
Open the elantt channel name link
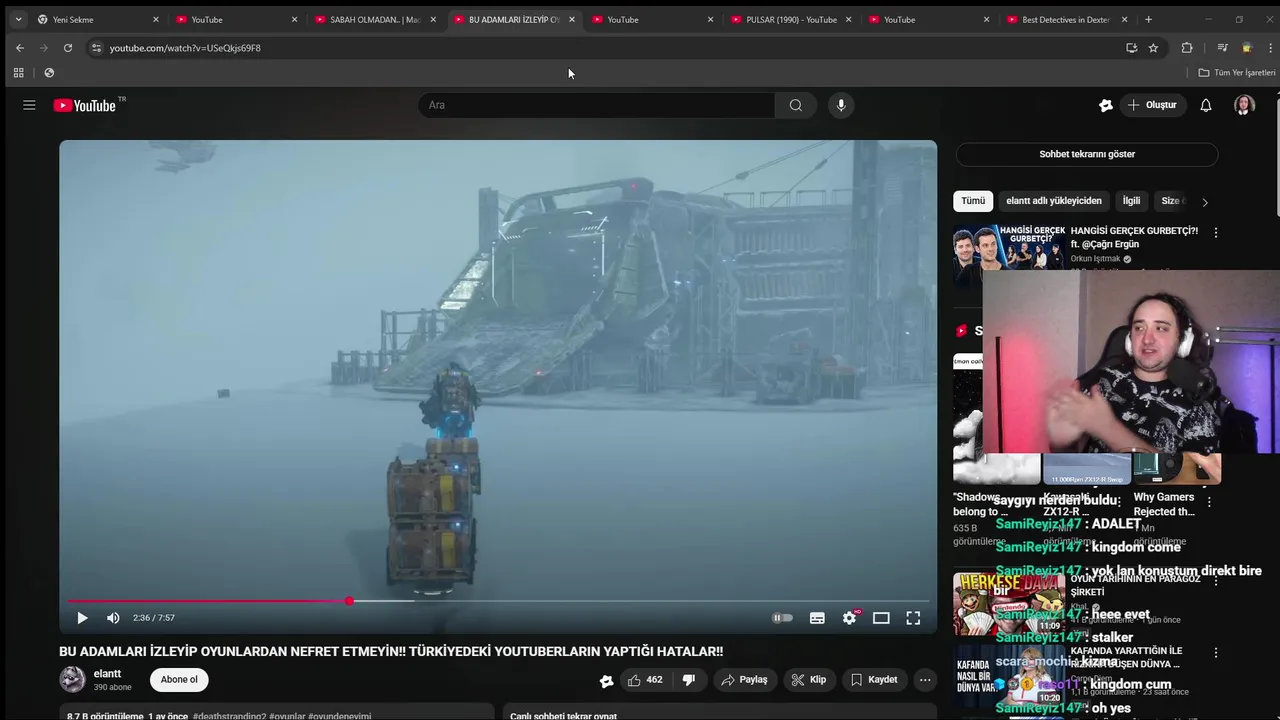click(x=107, y=674)
